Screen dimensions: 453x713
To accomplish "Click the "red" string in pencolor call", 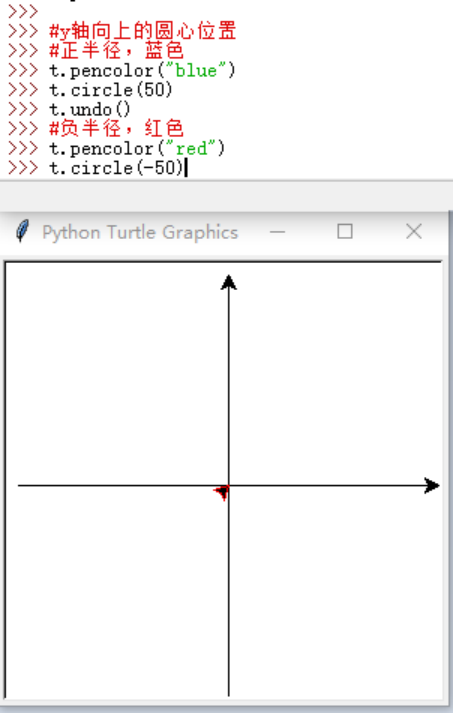I will pyautogui.click(x=191, y=149).
